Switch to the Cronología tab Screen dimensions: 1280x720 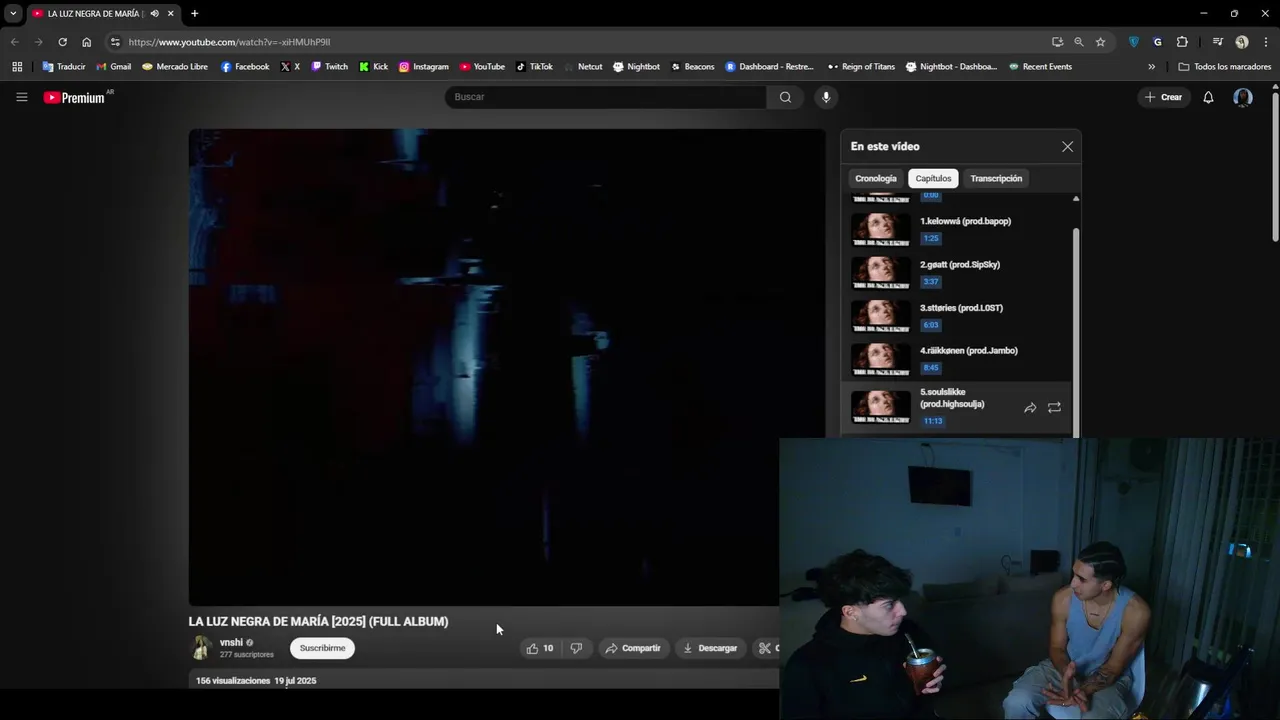click(876, 179)
